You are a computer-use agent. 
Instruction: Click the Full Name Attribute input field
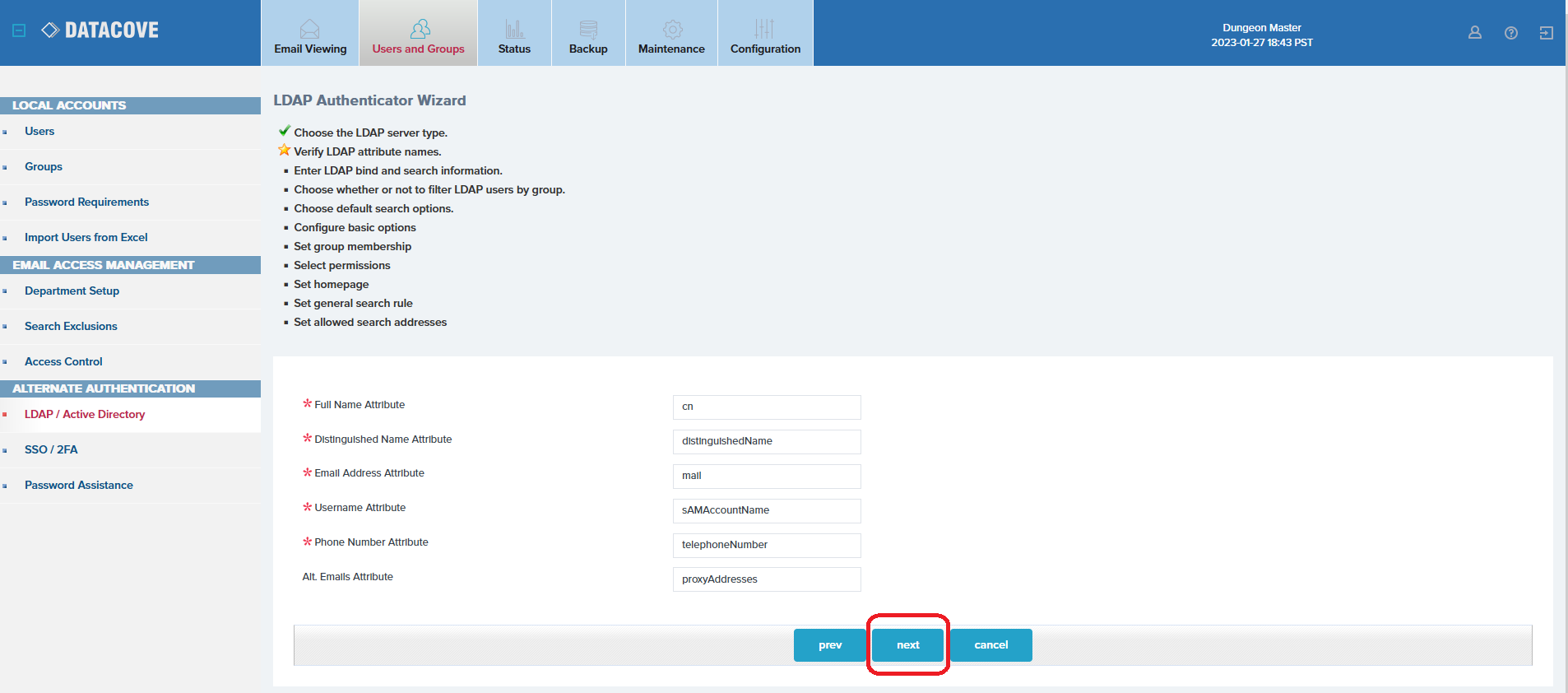[x=766, y=407]
